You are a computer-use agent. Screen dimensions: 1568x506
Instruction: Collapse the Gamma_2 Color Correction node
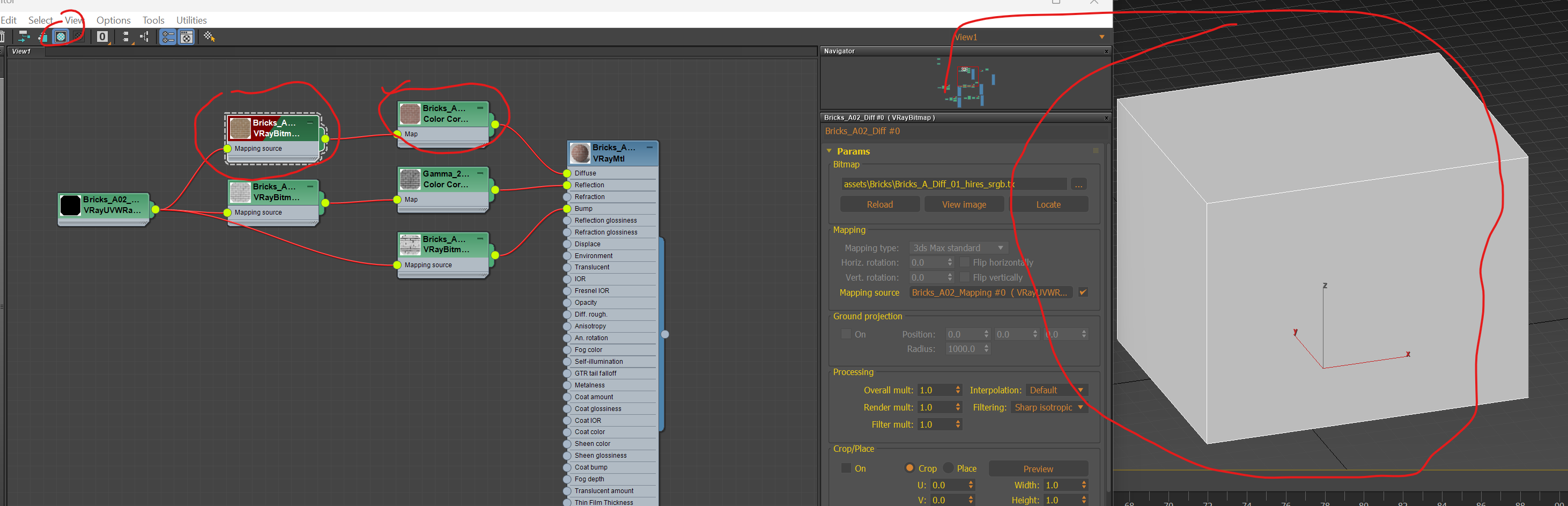(480, 173)
